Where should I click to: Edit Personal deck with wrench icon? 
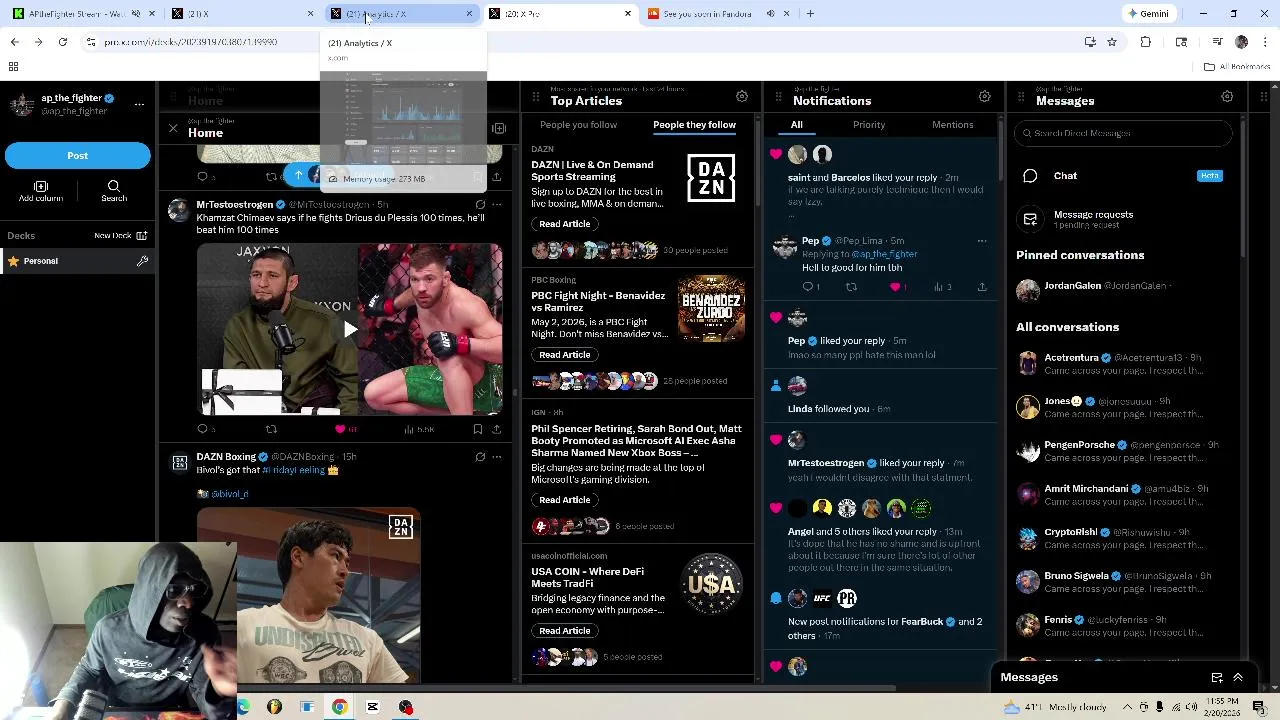coord(142,261)
